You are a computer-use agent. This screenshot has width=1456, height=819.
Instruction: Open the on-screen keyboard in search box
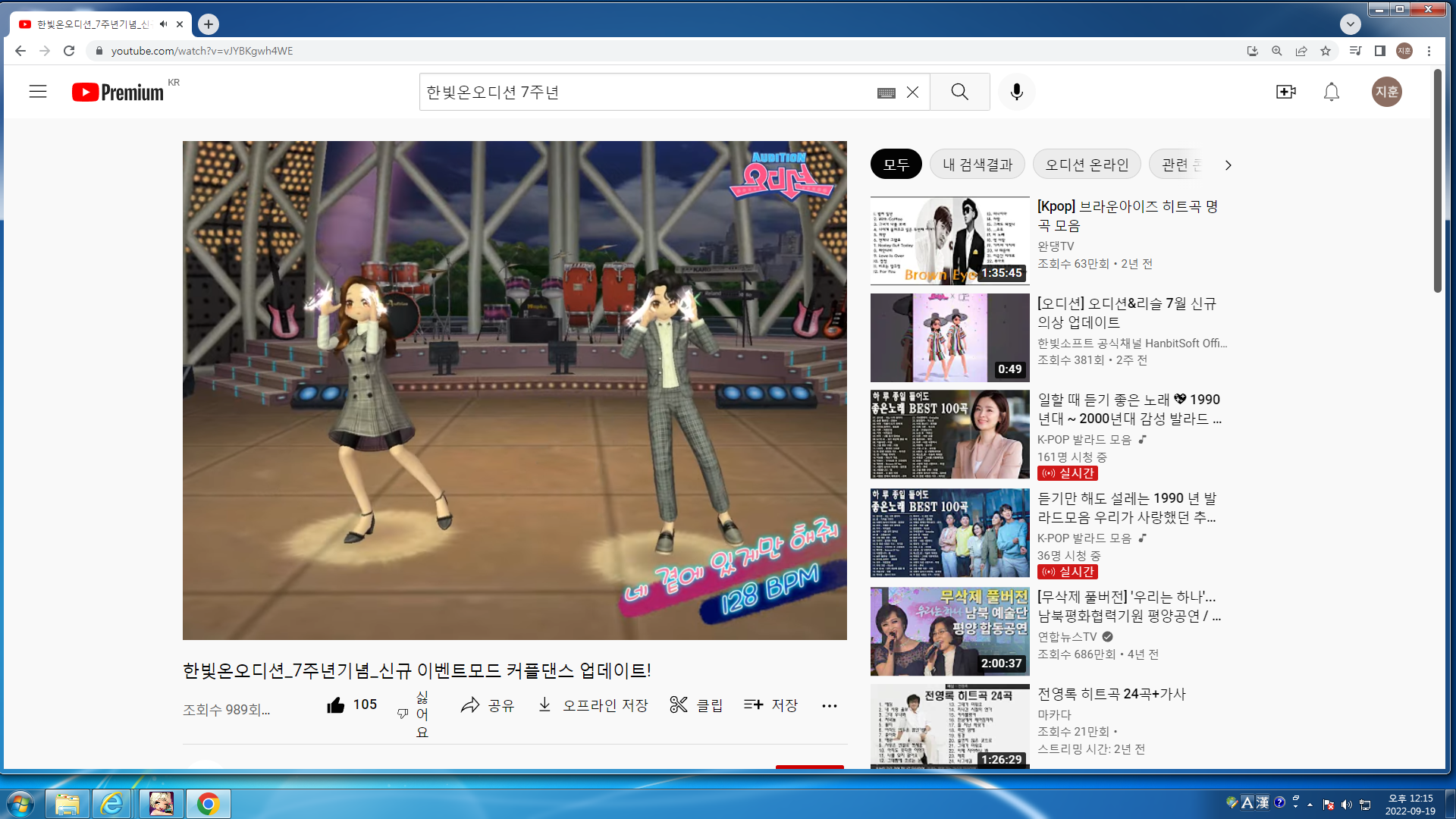886,93
